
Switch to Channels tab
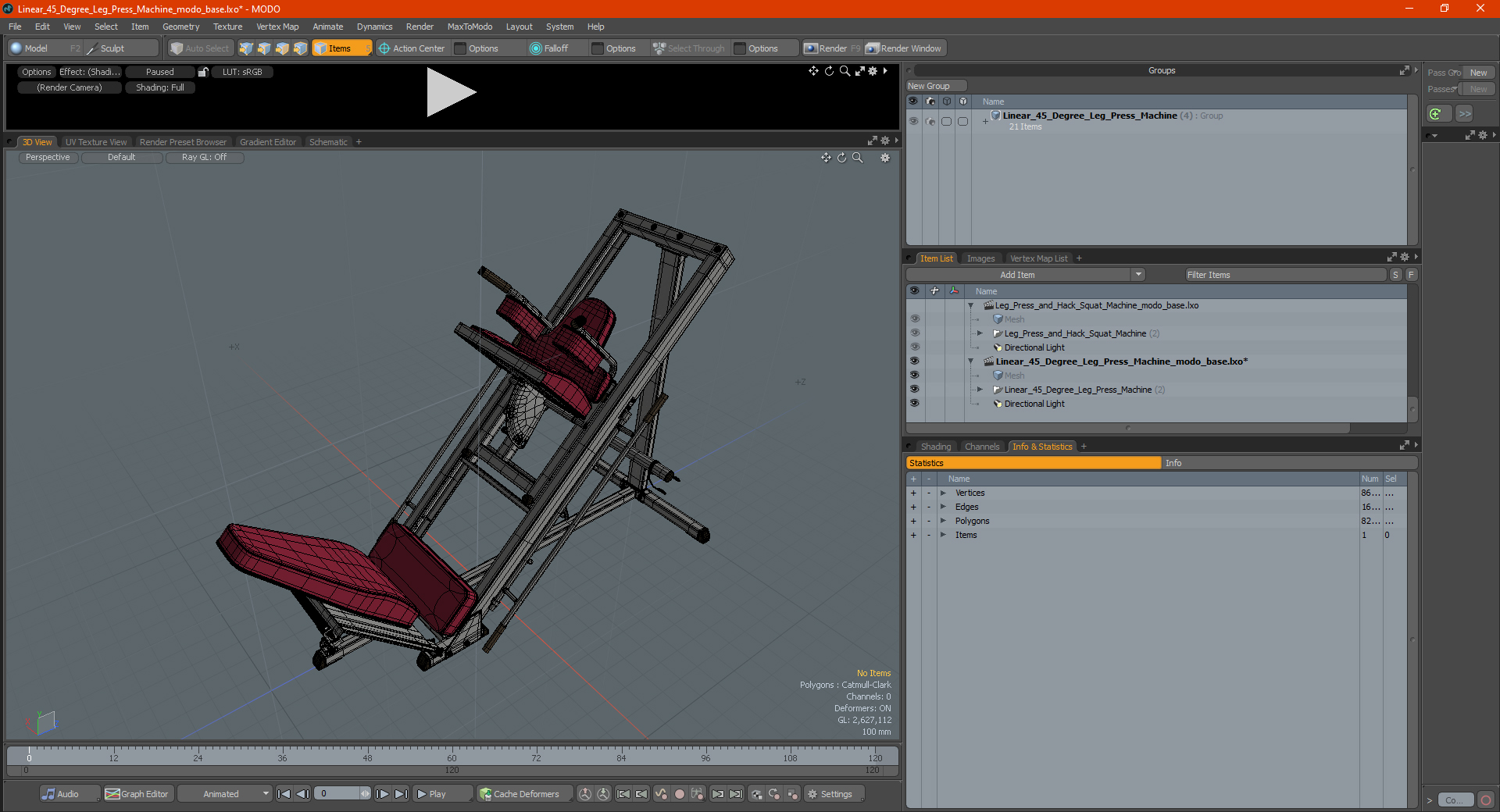pos(982,447)
